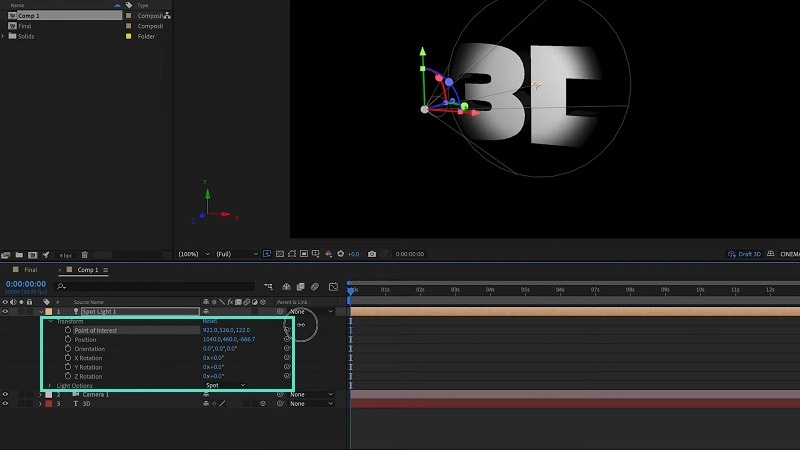Click Reset Exposure icon

[x=340, y=254]
